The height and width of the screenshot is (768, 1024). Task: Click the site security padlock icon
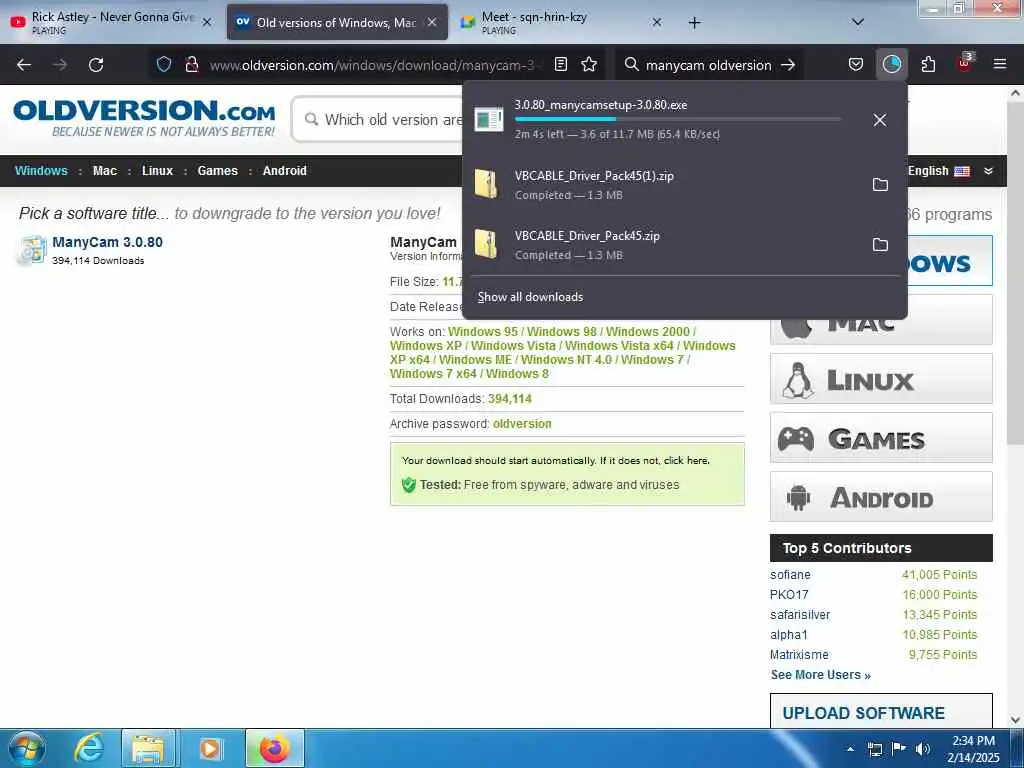pyautogui.click(x=191, y=64)
